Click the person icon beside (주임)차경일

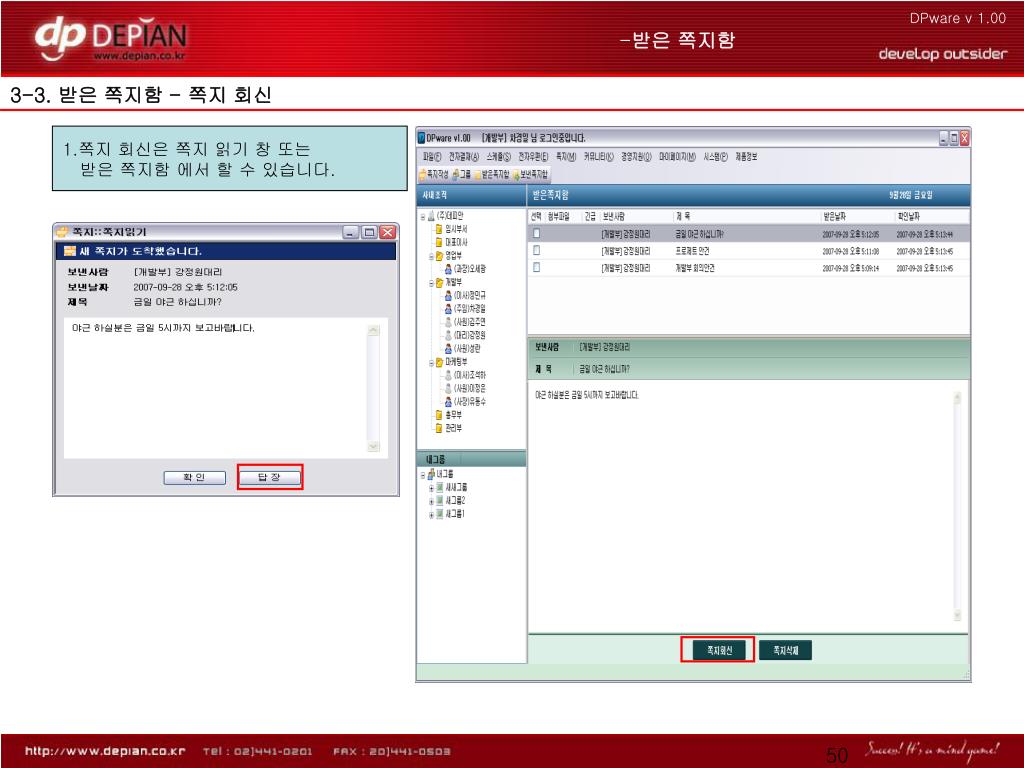click(448, 309)
